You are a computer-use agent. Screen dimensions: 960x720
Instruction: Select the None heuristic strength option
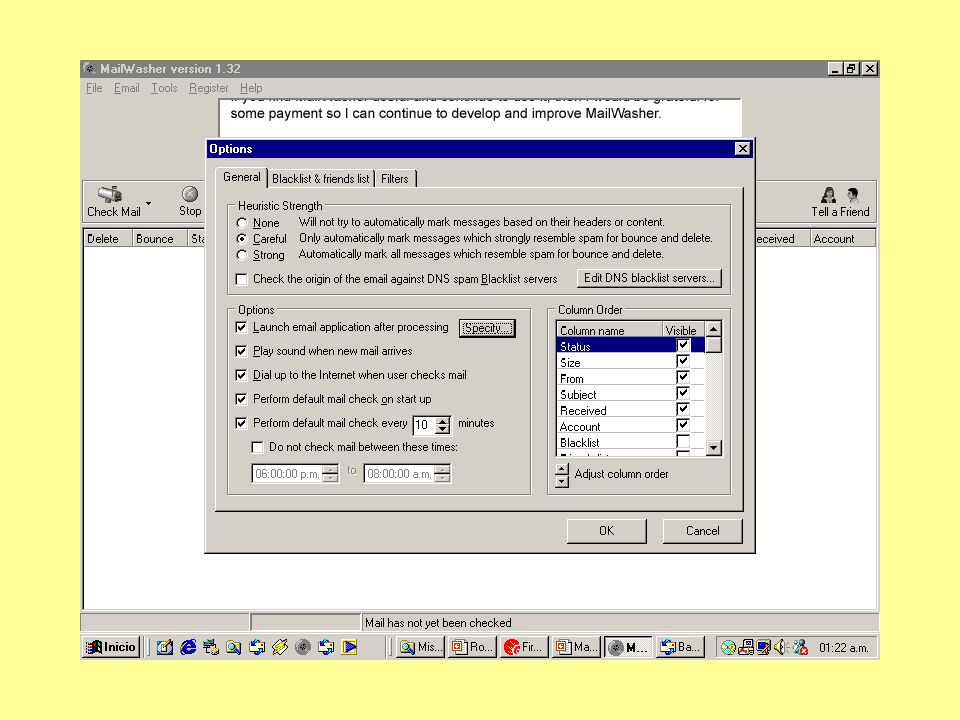[242, 223]
